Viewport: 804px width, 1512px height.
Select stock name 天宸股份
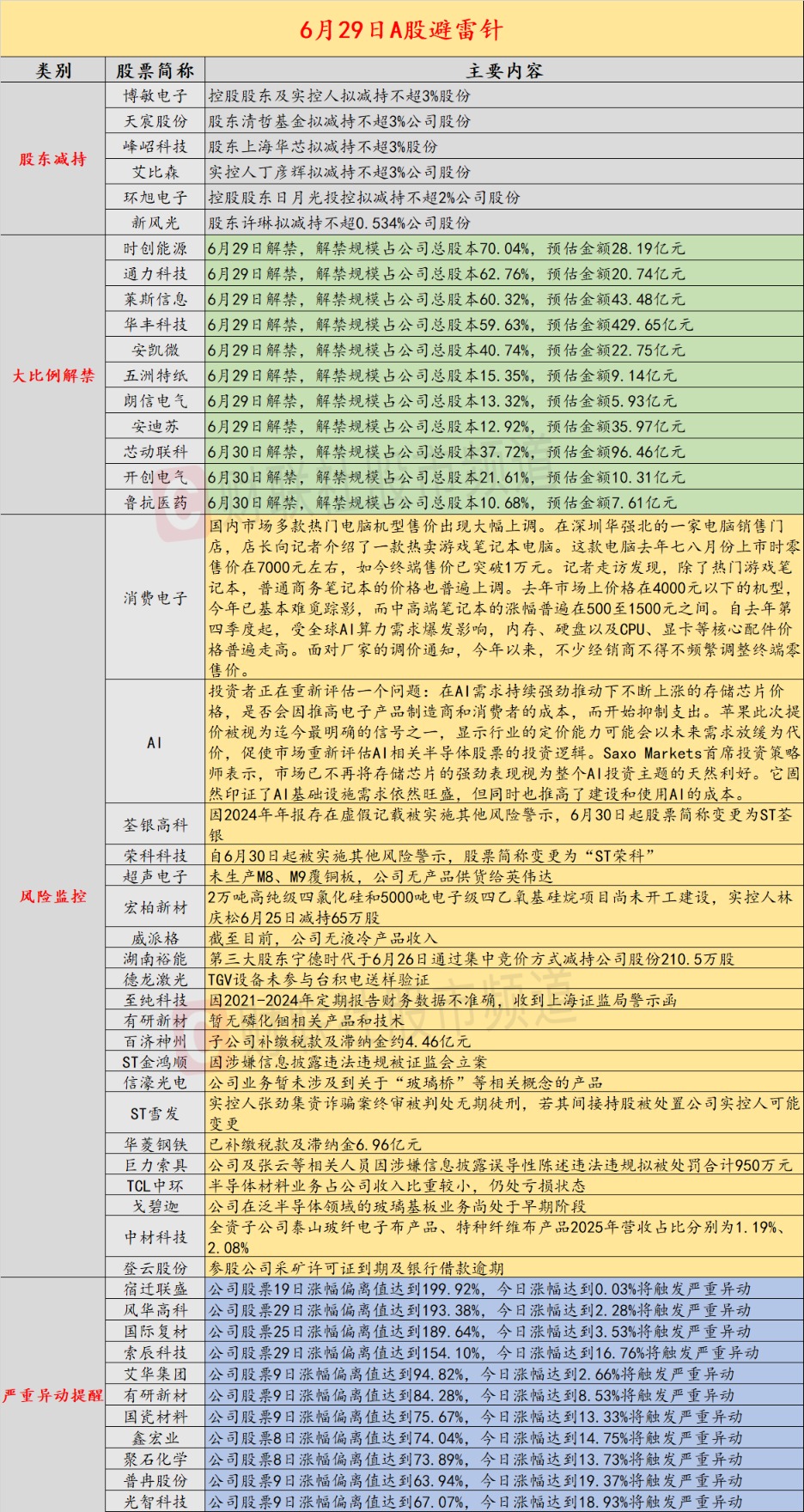coord(155,121)
